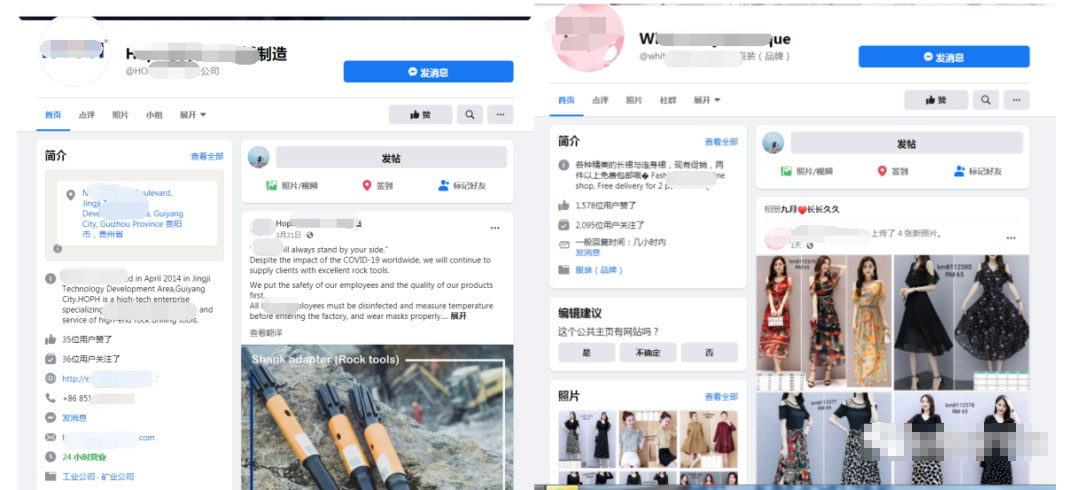Click the left page's blue 发消息 button
This screenshot has height=490, width=1080.
pos(428,72)
